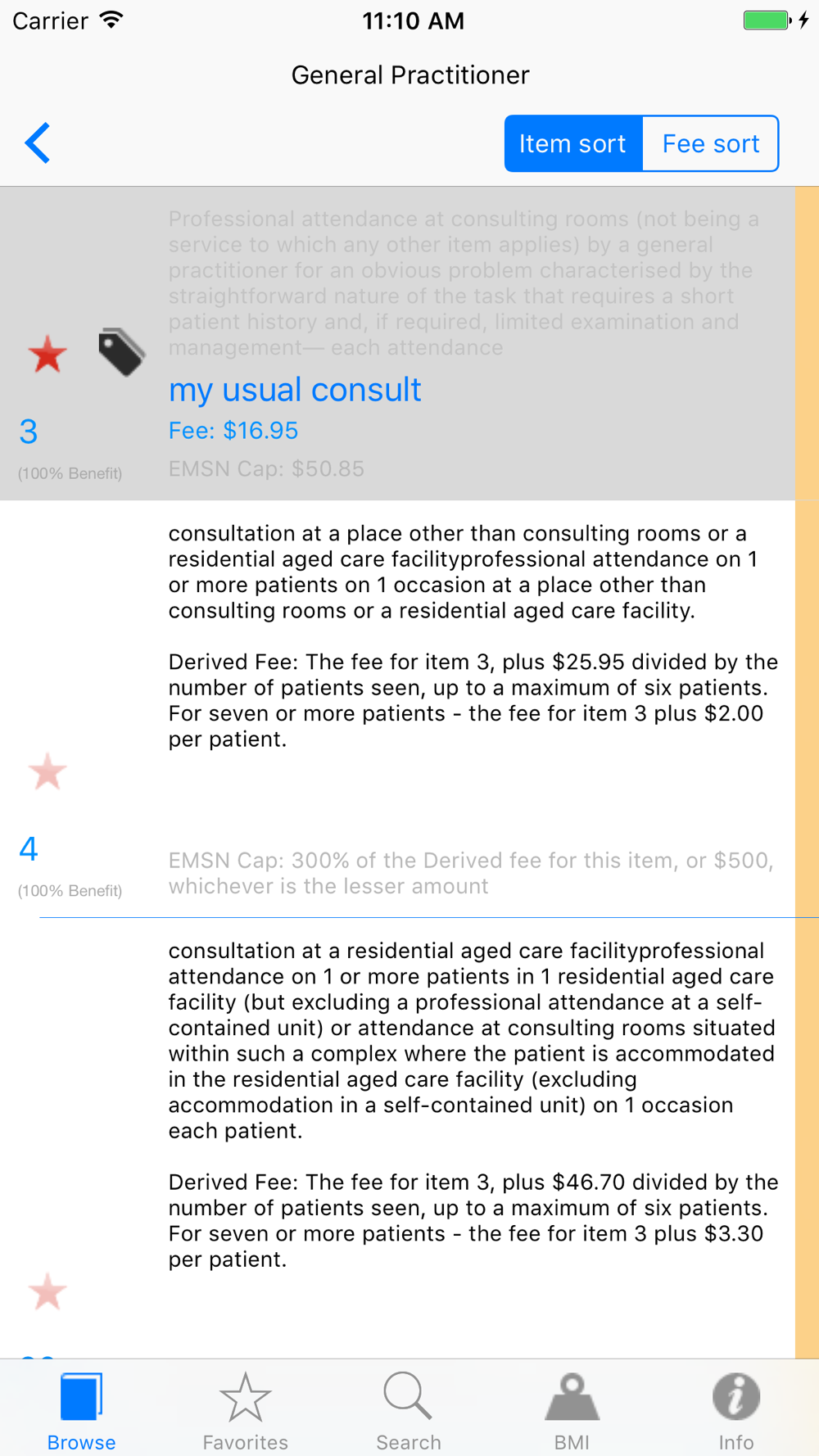Image resolution: width=819 pixels, height=1456 pixels.
Task: Tap the tag icon on item 3
Action: point(121,352)
